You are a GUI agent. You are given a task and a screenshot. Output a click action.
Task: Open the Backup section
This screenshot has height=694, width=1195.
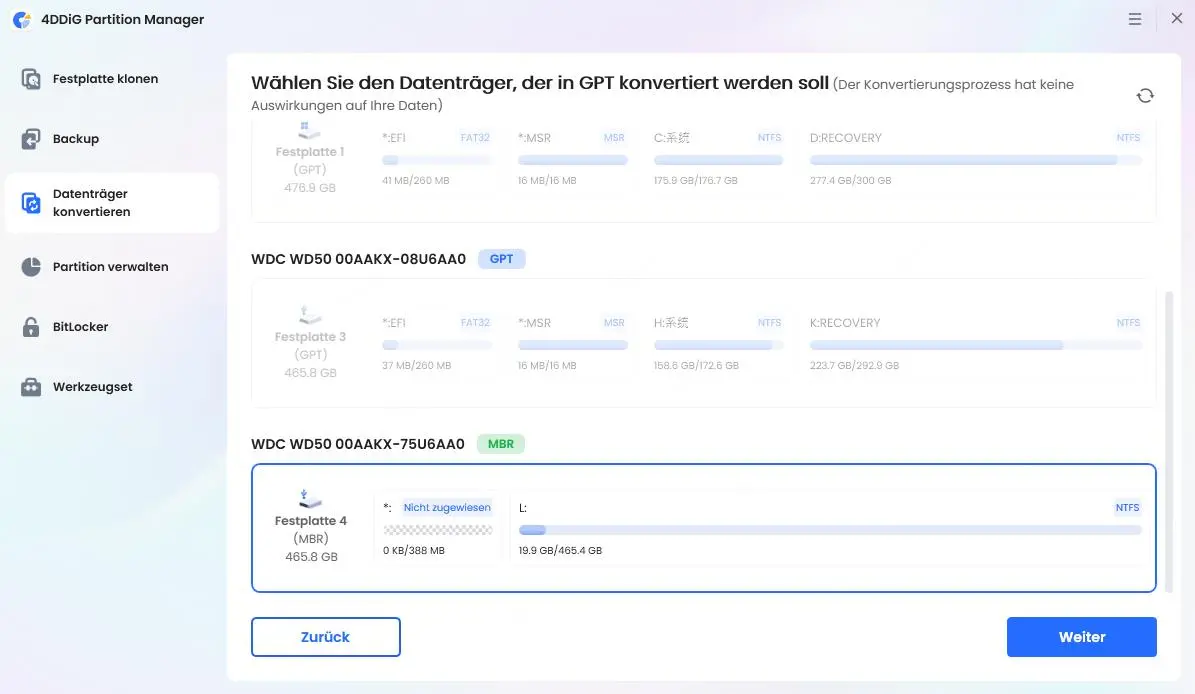pos(112,139)
